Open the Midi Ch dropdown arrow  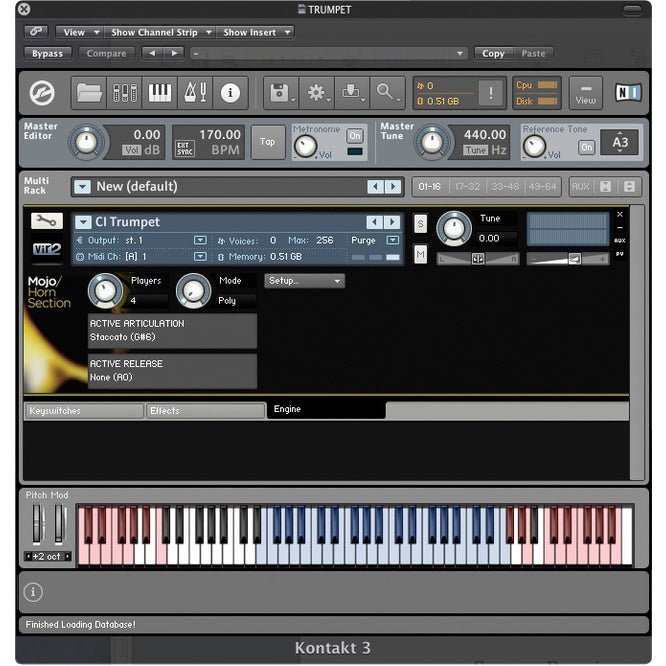coord(200,256)
